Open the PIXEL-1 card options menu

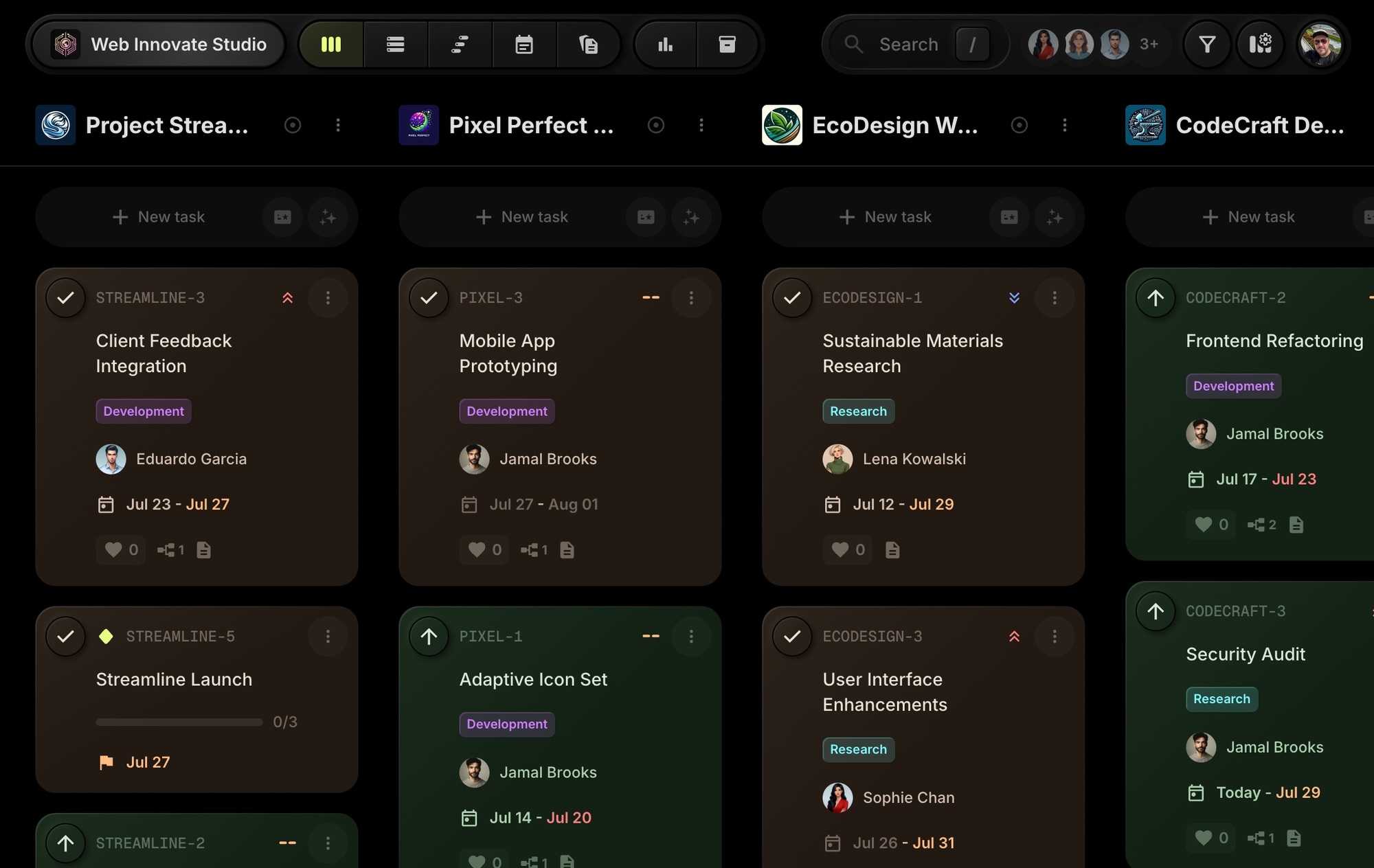tap(691, 636)
